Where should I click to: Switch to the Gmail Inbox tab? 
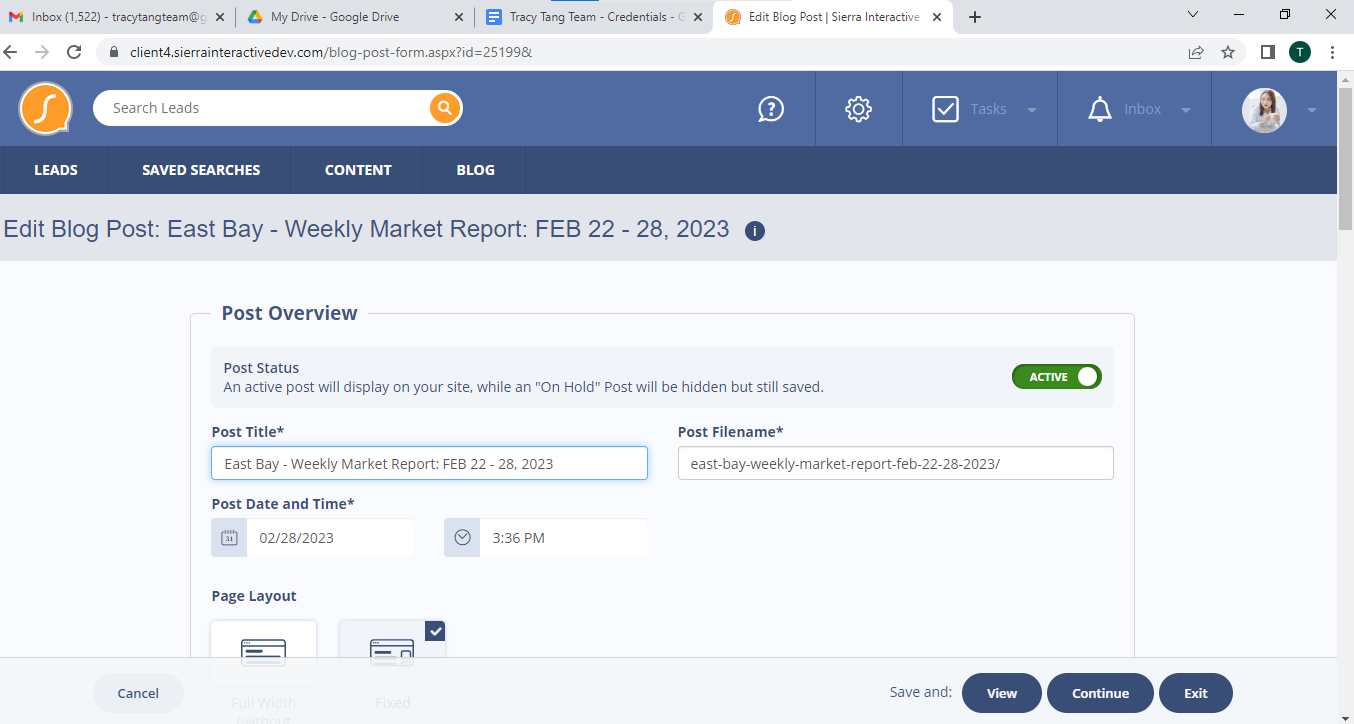click(118, 17)
